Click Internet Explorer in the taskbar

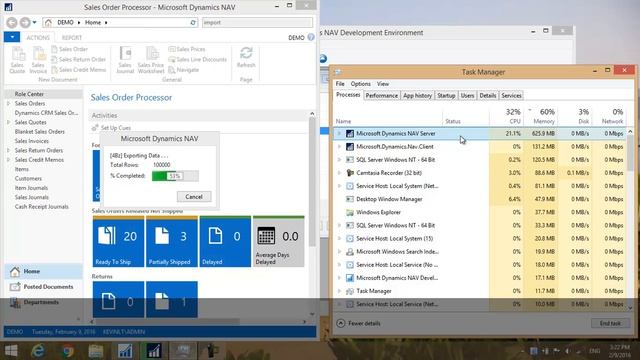click(x=38, y=351)
